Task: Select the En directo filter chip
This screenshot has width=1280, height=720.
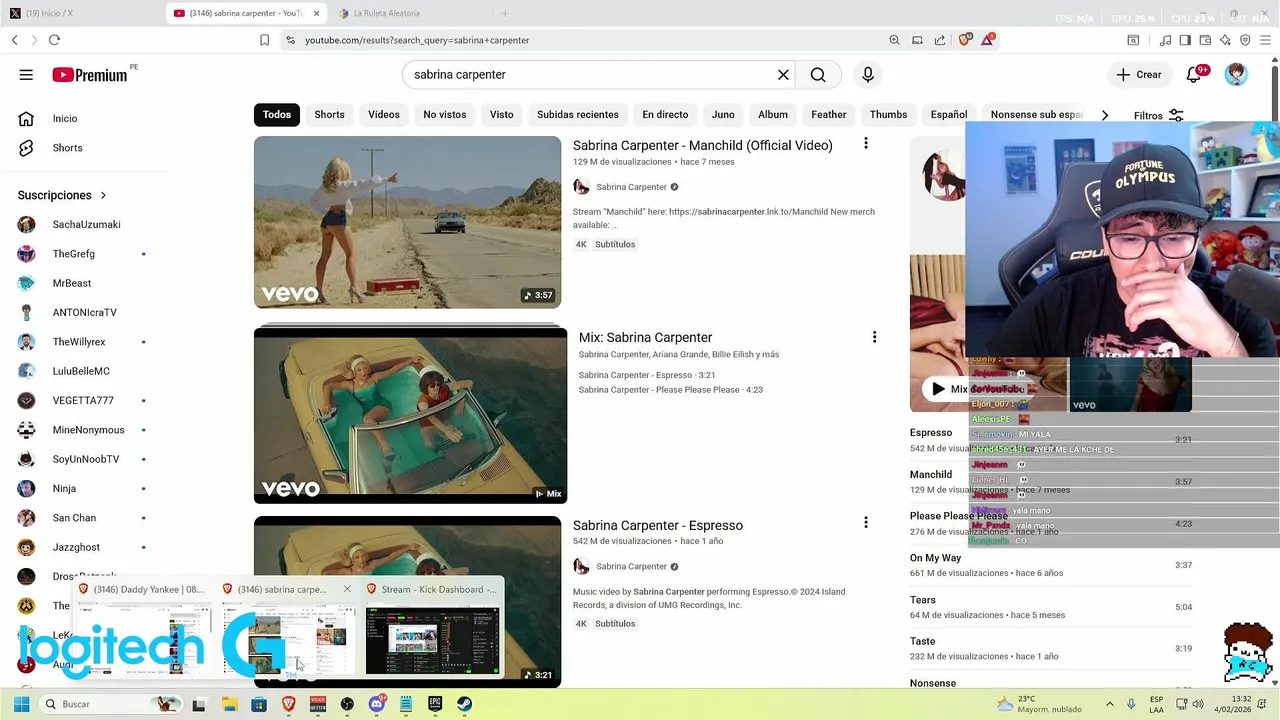Action: (x=665, y=115)
